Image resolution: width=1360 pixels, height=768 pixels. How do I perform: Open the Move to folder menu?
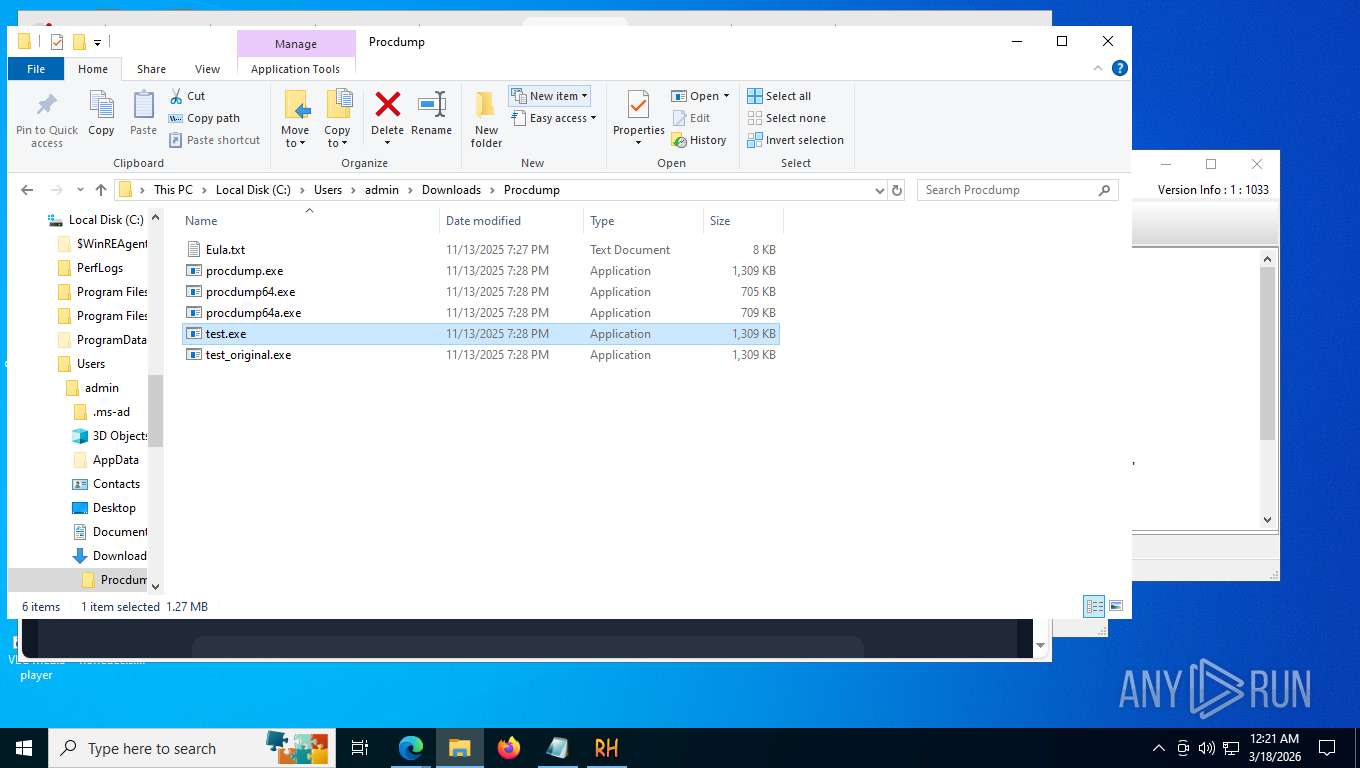coord(295,119)
